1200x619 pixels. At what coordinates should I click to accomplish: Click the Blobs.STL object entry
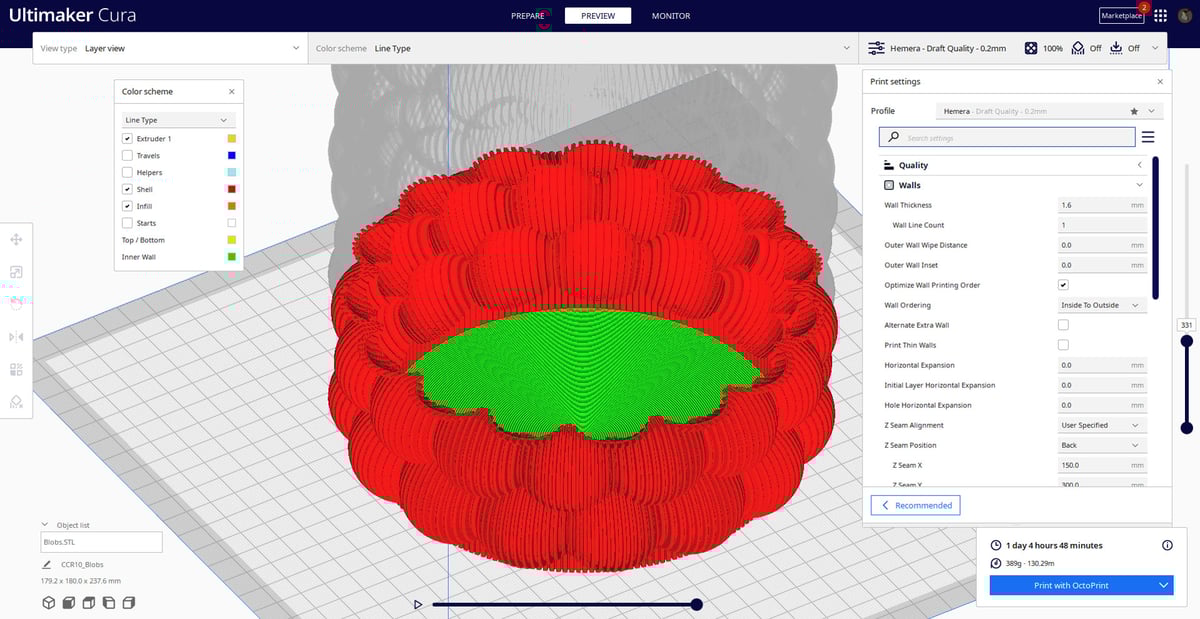click(x=101, y=542)
